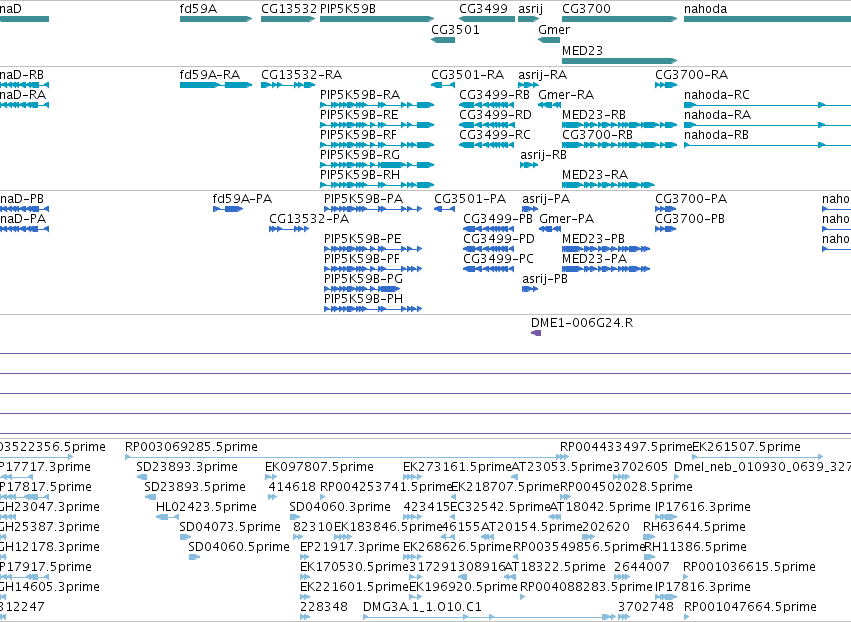Select the RP001036615.5prime EST label

pos(749,567)
